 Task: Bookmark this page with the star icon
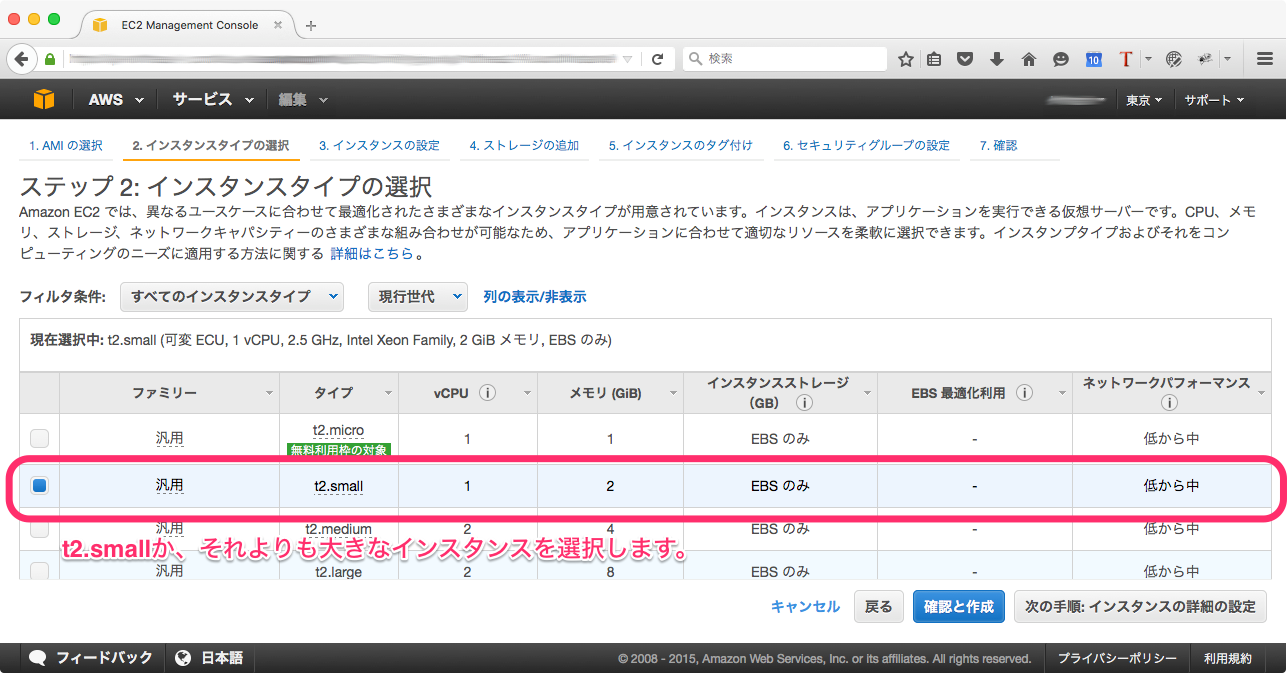(906, 59)
